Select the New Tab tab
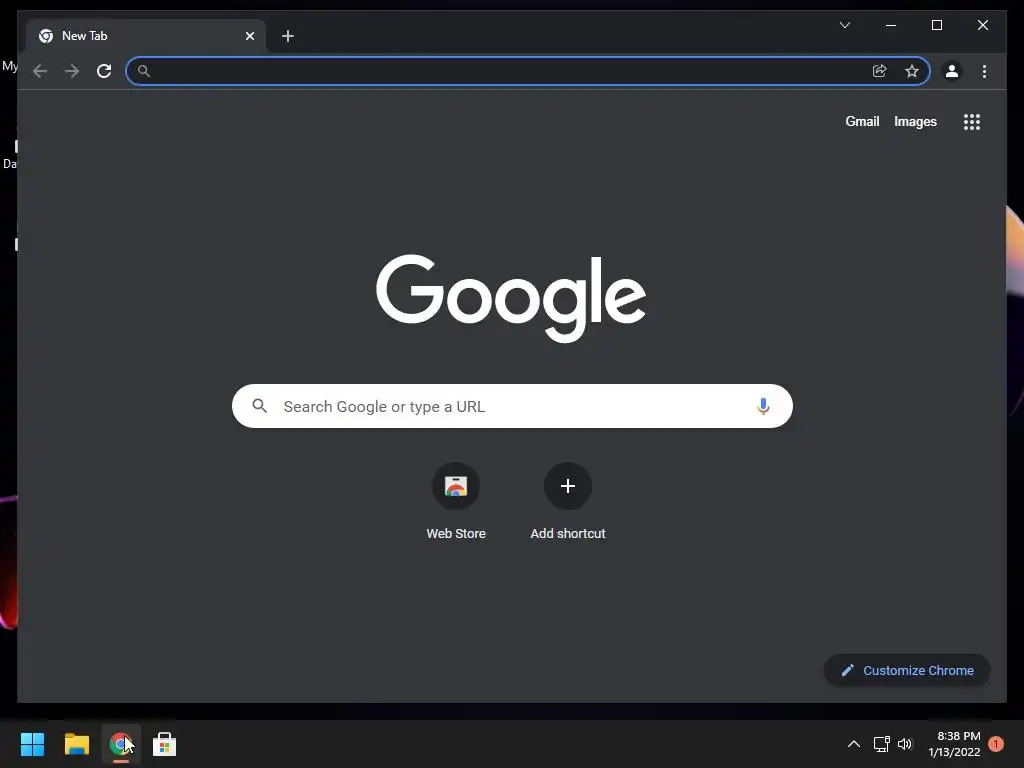This screenshot has width=1024, height=768. click(146, 36)
